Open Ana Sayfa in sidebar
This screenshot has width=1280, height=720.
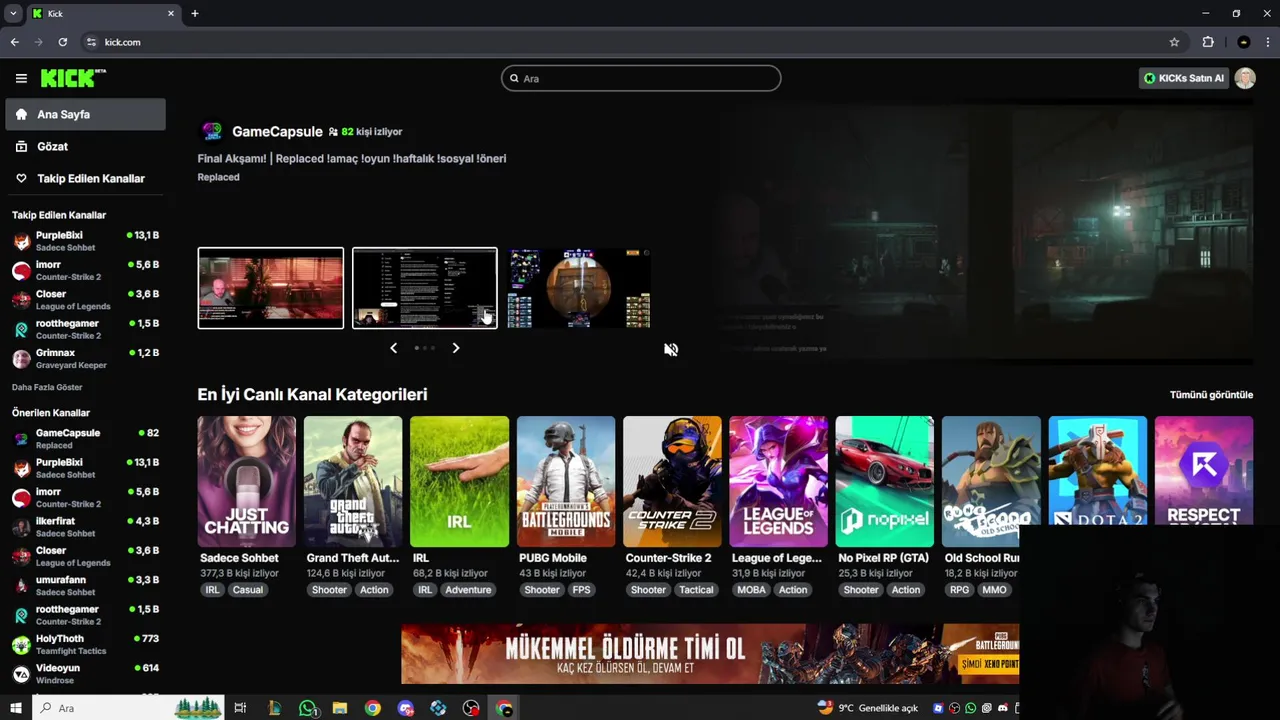86,114
